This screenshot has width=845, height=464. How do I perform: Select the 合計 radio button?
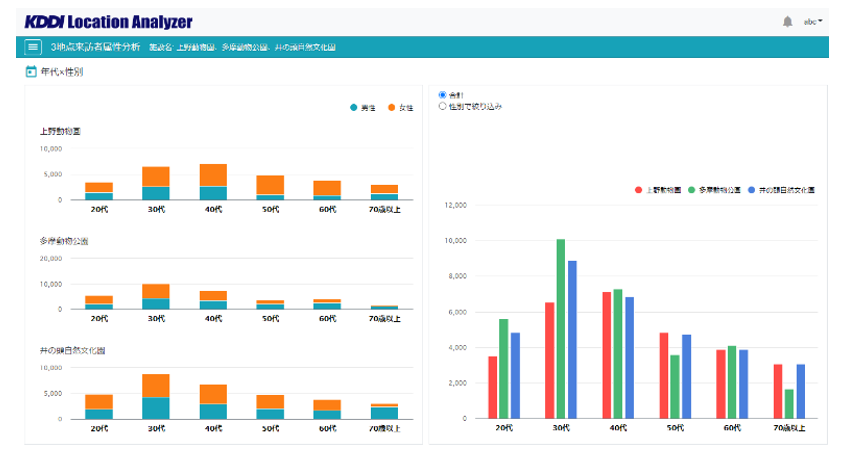tap(443, 95)
